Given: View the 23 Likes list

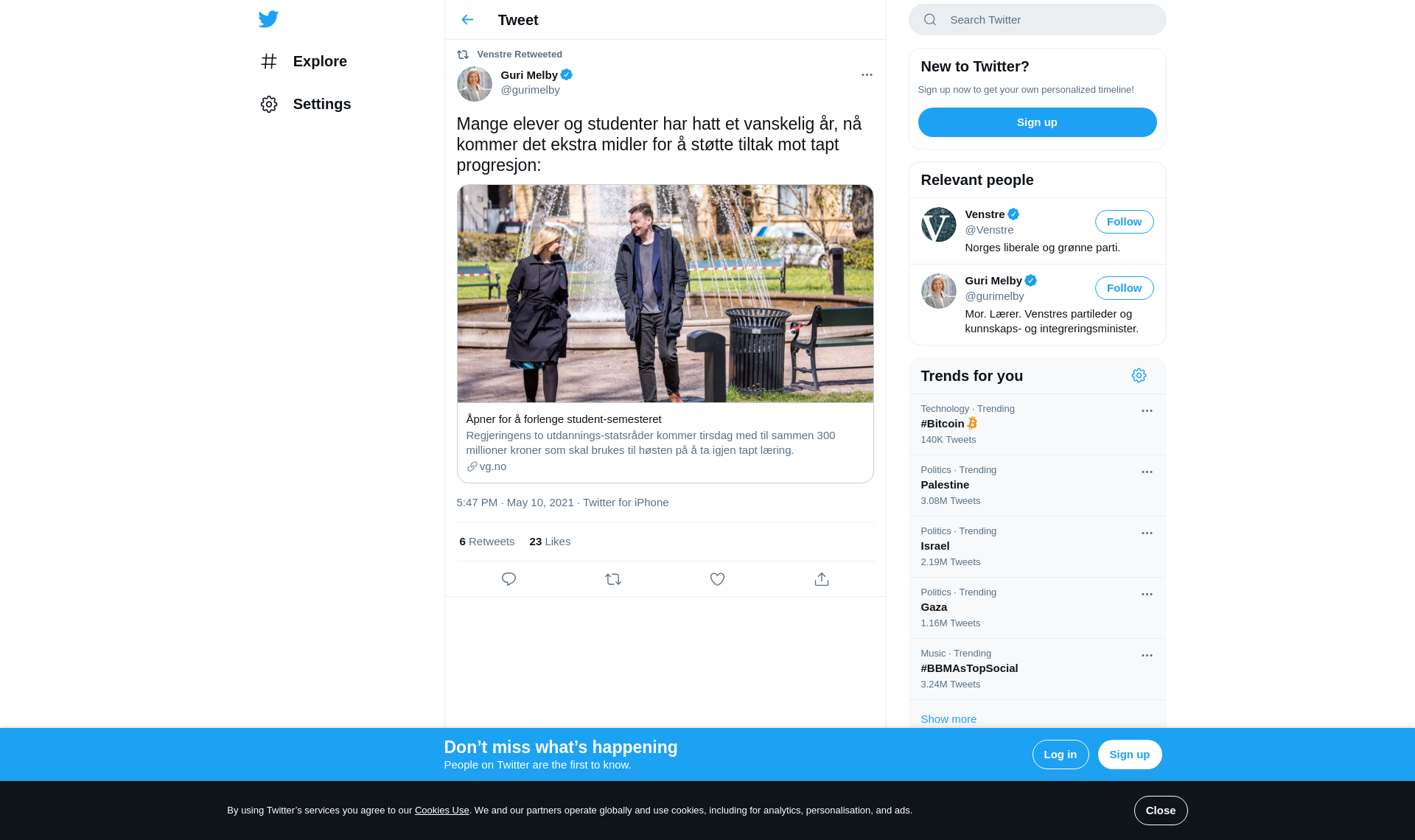Looking at the screenshot, I should [x=550, y=542].
